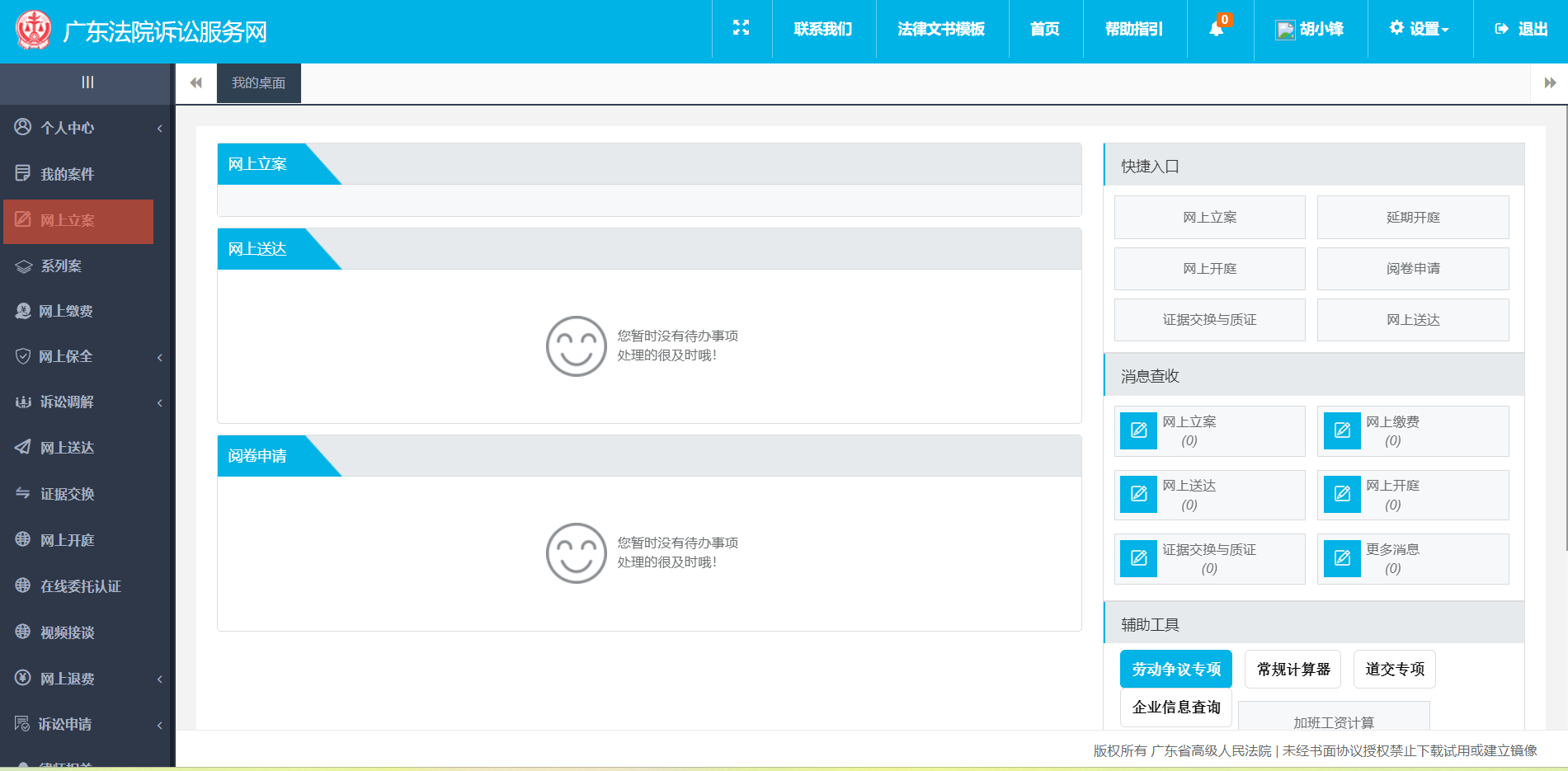Viewport: 1568px width, 771px height.
Task: Click the 网上缴费 message edit icon
Action: [x=1343, y=430]
